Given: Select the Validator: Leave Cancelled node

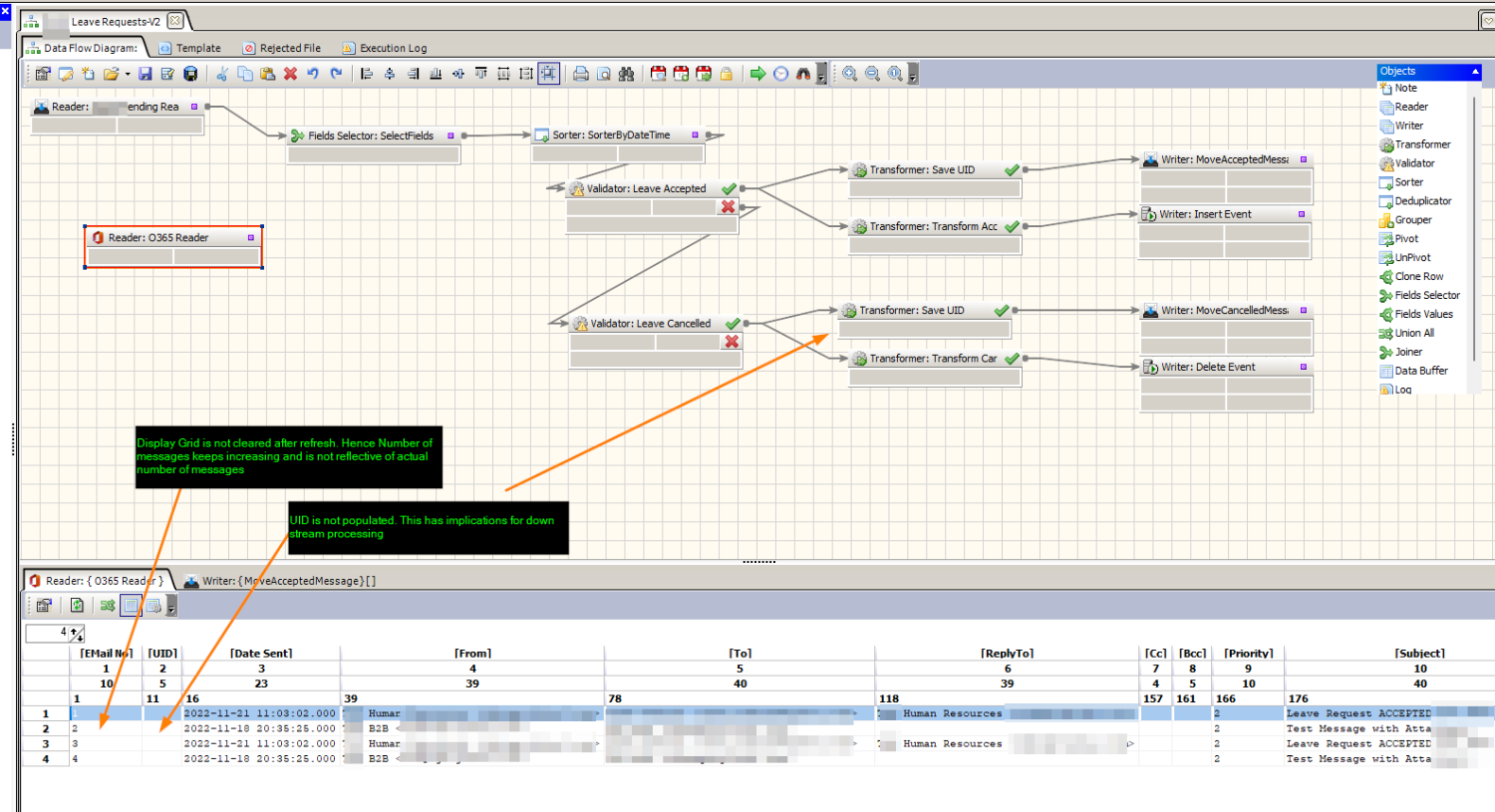Looking at the screenshot, I should (x=655, y=341).
